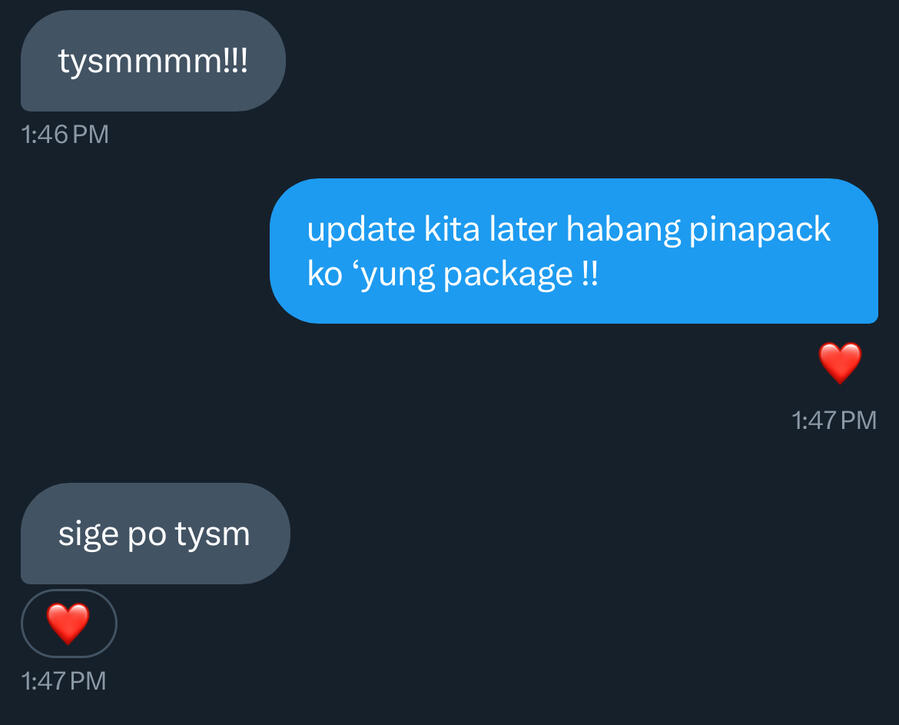This screenshot has width=899, height=725.
Task: Click the word 'update' in the blue bubble
Action: tap(361, 231)
